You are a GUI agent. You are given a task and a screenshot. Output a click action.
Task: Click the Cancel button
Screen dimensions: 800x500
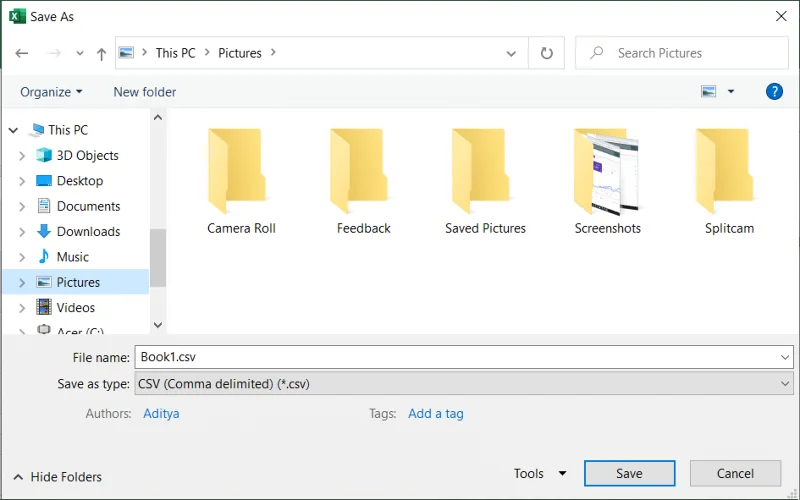[735, 473]
